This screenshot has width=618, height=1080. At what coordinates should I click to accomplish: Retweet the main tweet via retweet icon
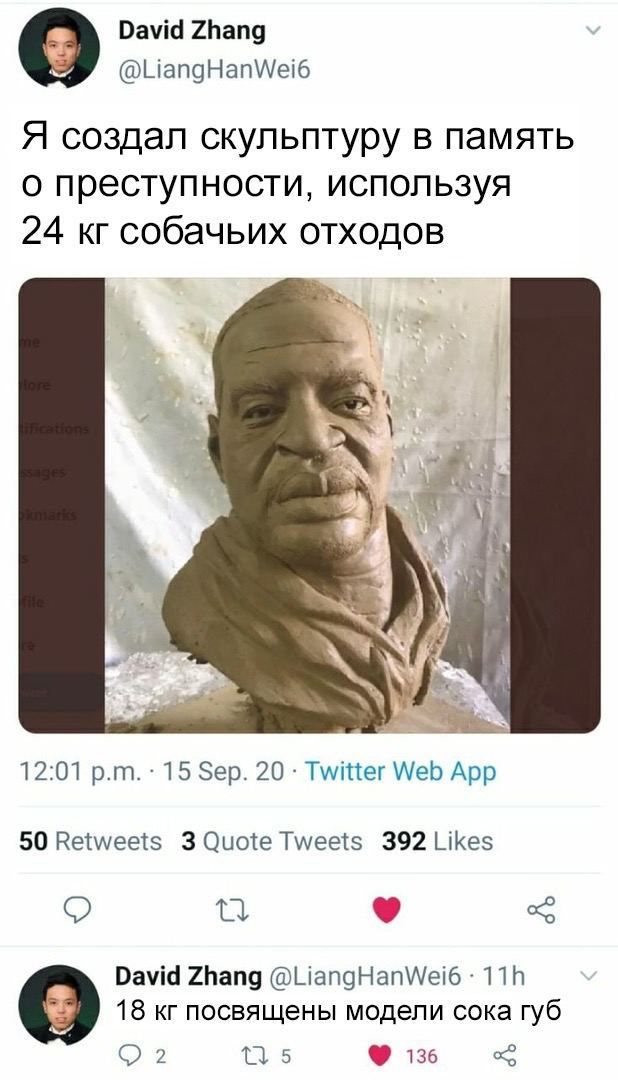(232, 911)
